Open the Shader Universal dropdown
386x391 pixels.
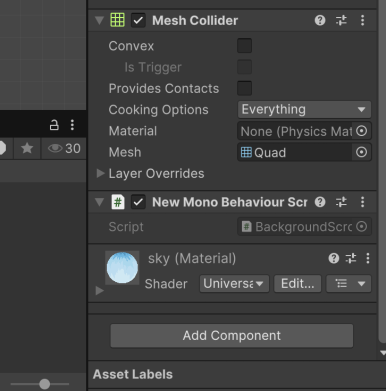pyautogui.click(x=234, y=284)
